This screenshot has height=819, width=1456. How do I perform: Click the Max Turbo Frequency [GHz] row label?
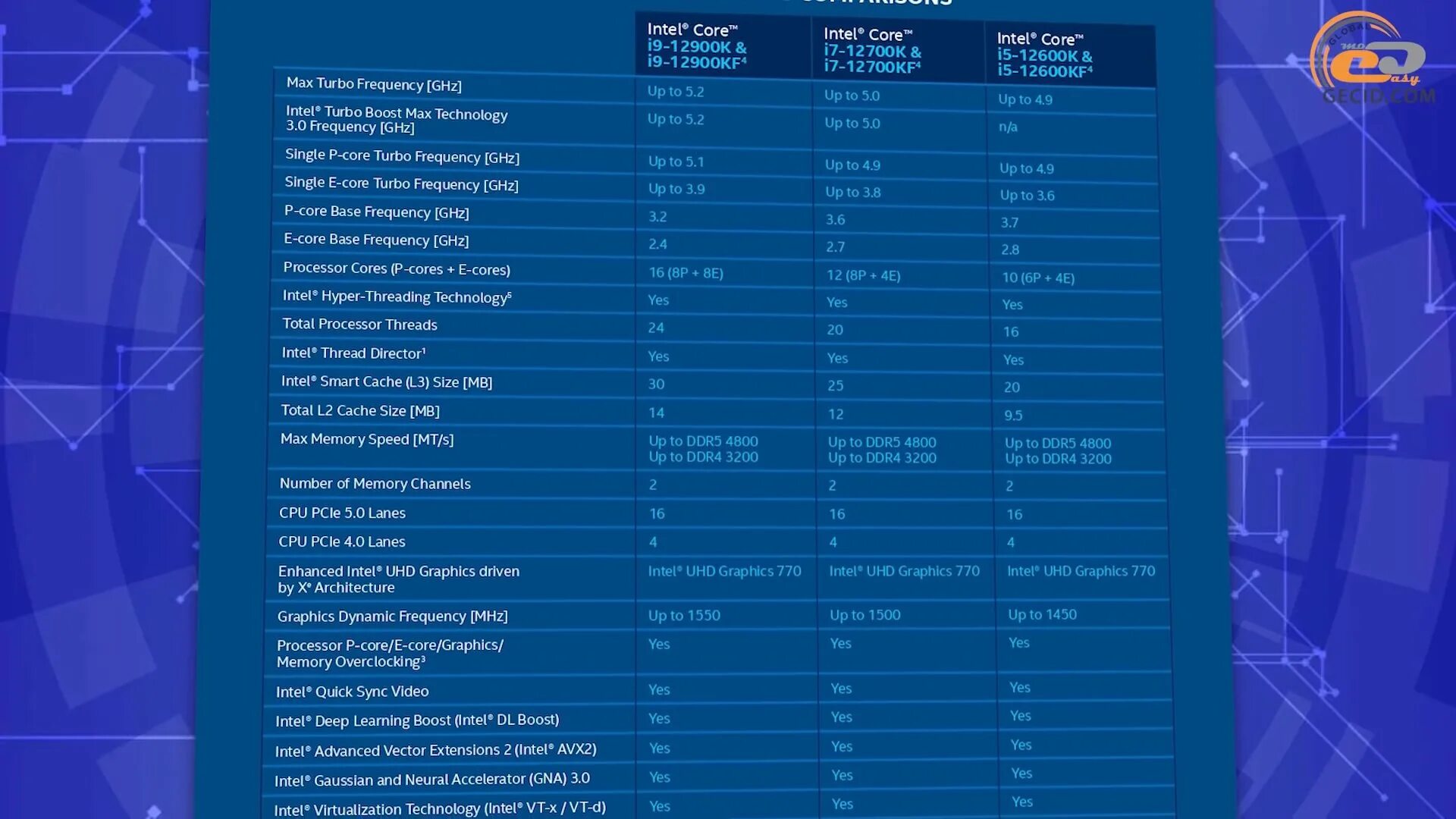click(374, 84)
